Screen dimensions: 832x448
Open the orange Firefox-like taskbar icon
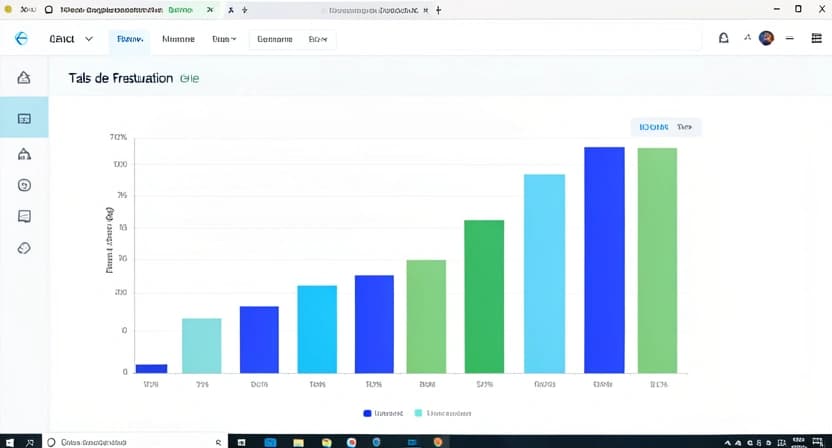438,442
